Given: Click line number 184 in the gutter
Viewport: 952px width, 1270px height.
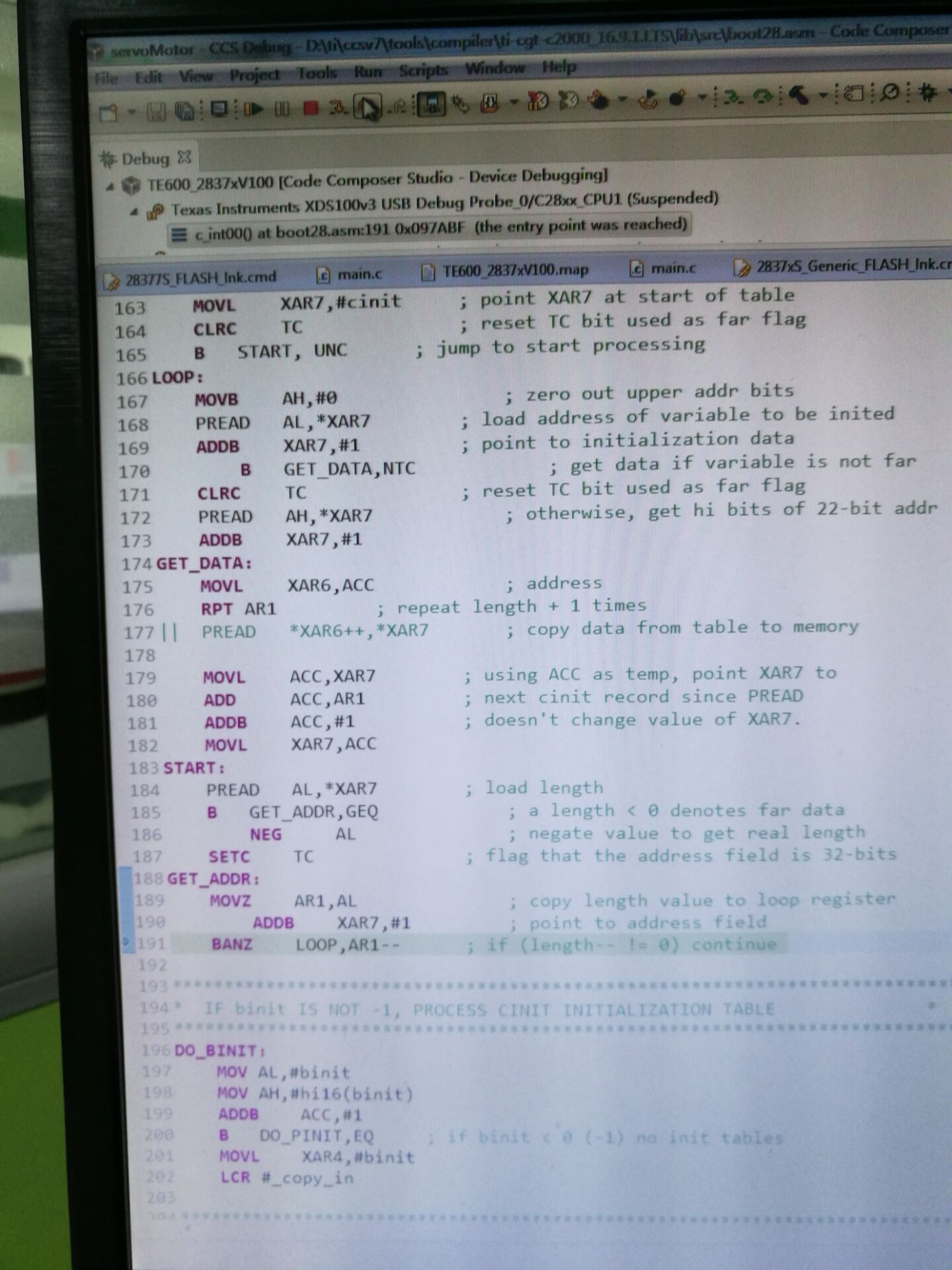Looking at the screenshot, I should [144, 790].
